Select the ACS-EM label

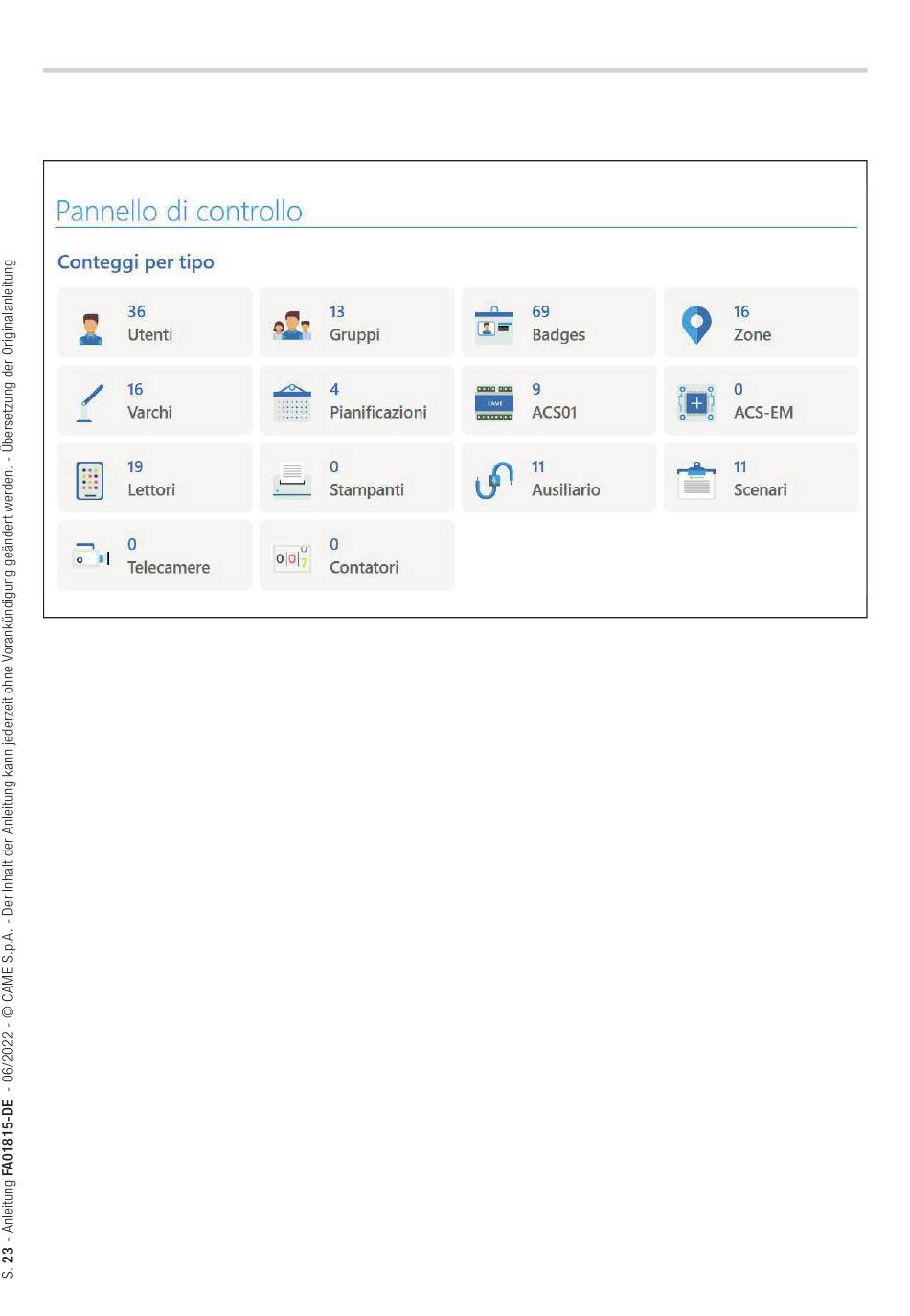coord(763,413)
